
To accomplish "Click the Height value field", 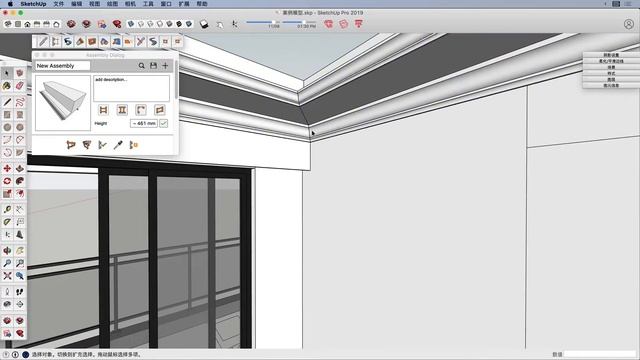I will tap(144, 123).
